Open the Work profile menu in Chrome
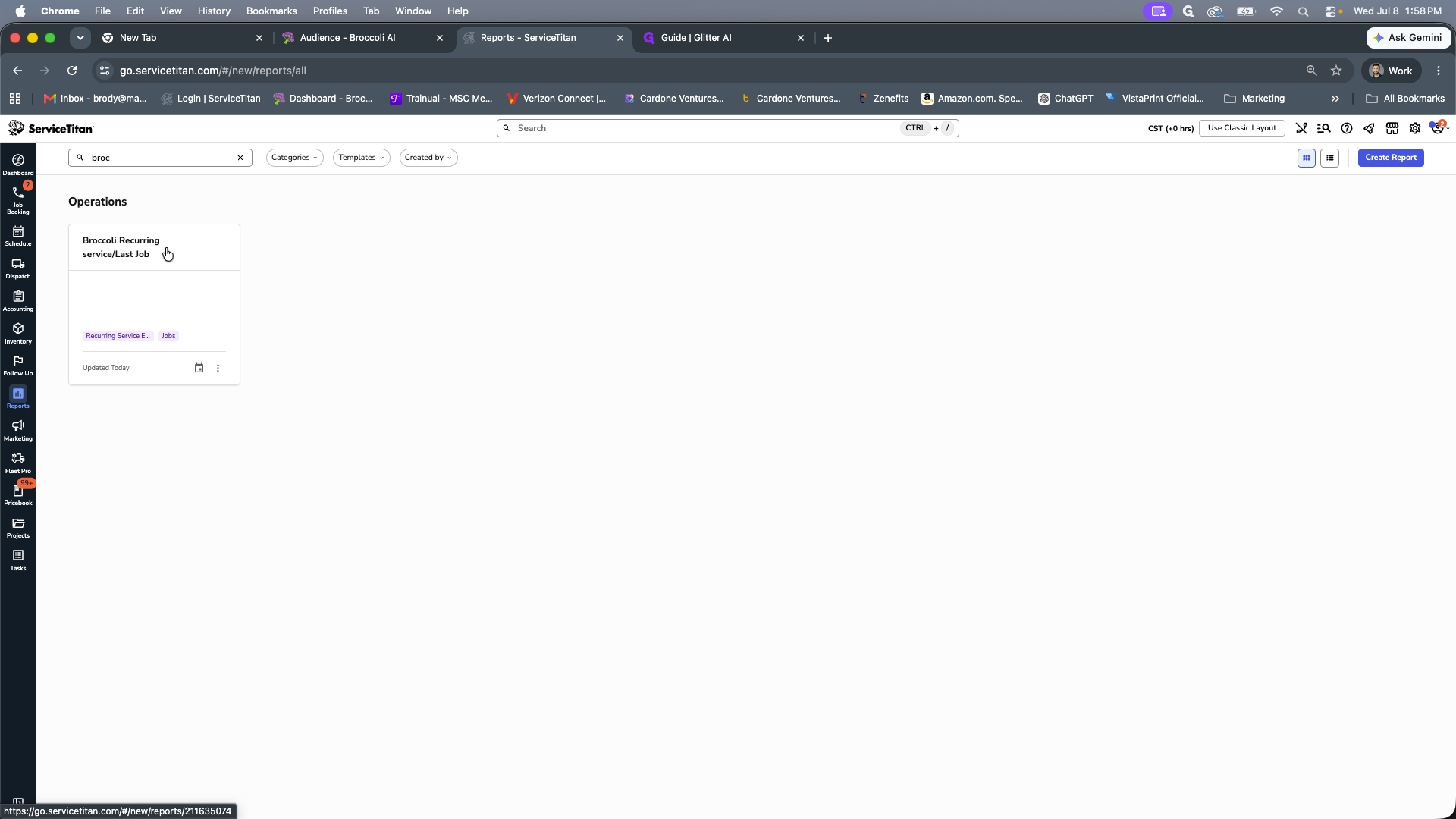The width and height of the screenshot is (1456, 819). (1391, 71)
